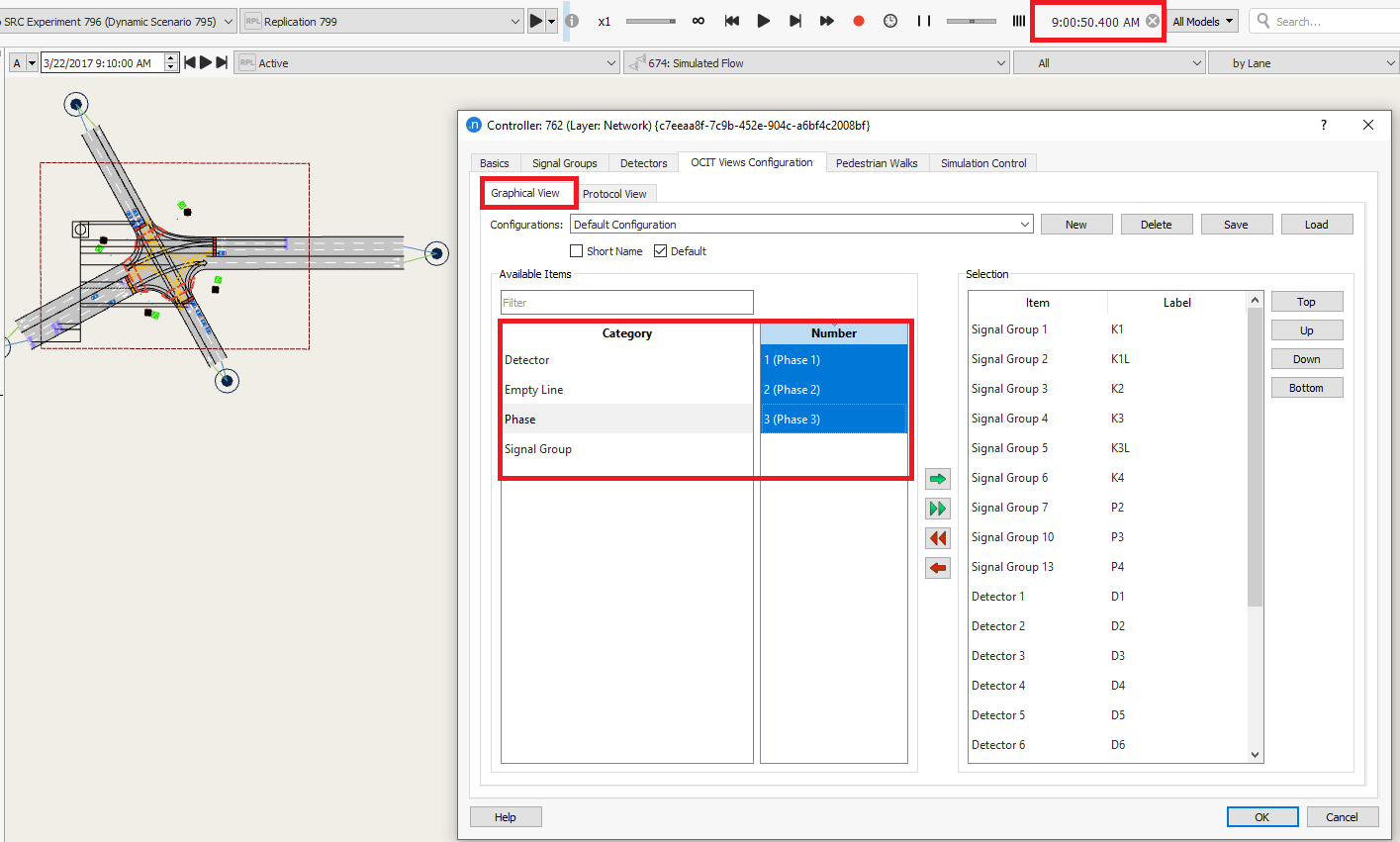Adjust the simulation speed slider
1400x842 pixels.
[651, 21]
